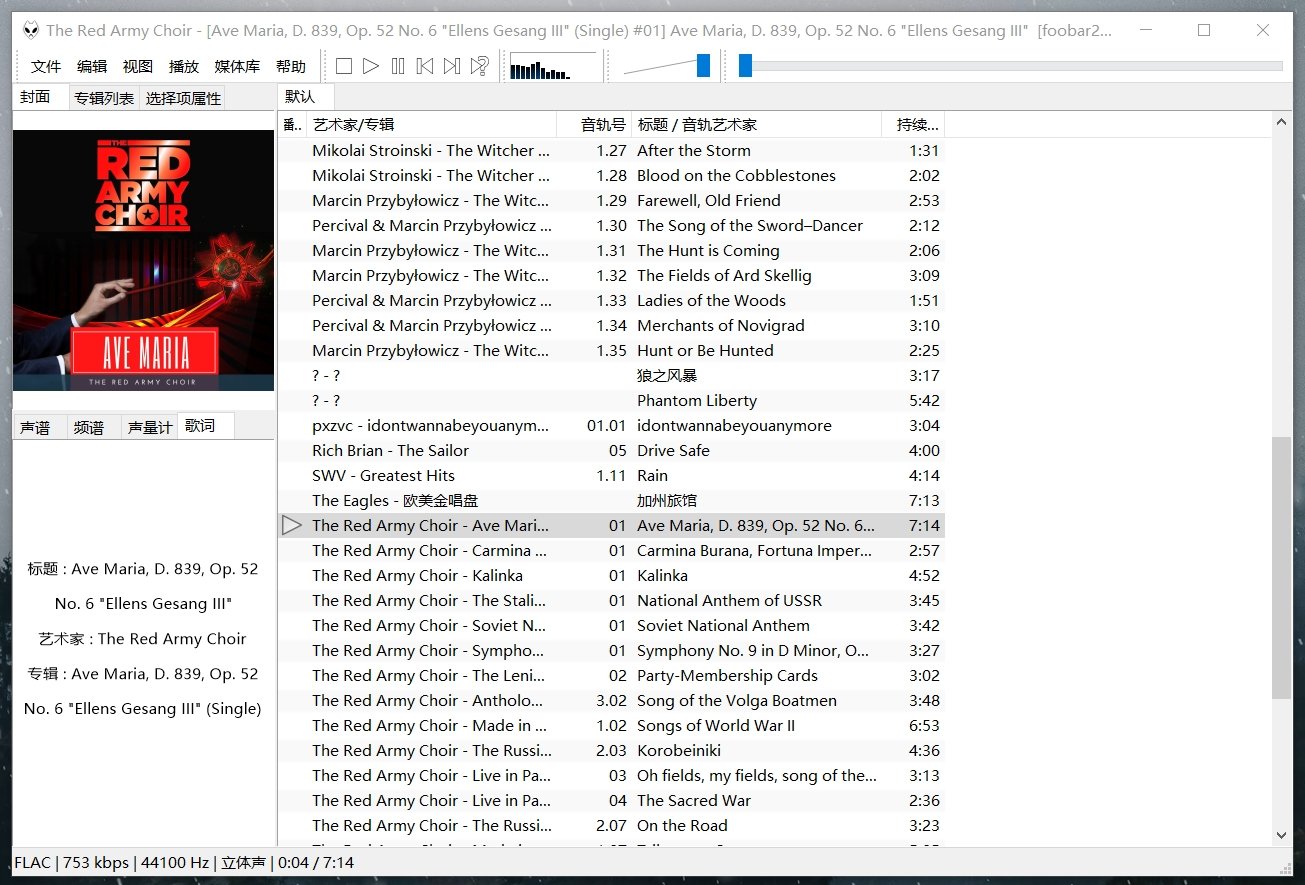The width and height of the screenshot is (1305, 885).
Task: Click the playlist scrollbar down arrow
Action: (1282, 835)
